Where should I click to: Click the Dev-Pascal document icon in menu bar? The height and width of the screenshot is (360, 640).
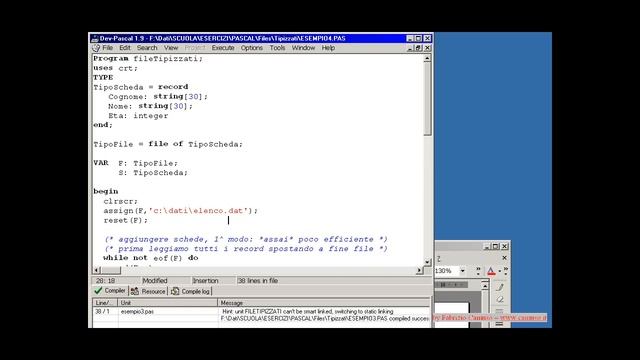tap(96, 48)
